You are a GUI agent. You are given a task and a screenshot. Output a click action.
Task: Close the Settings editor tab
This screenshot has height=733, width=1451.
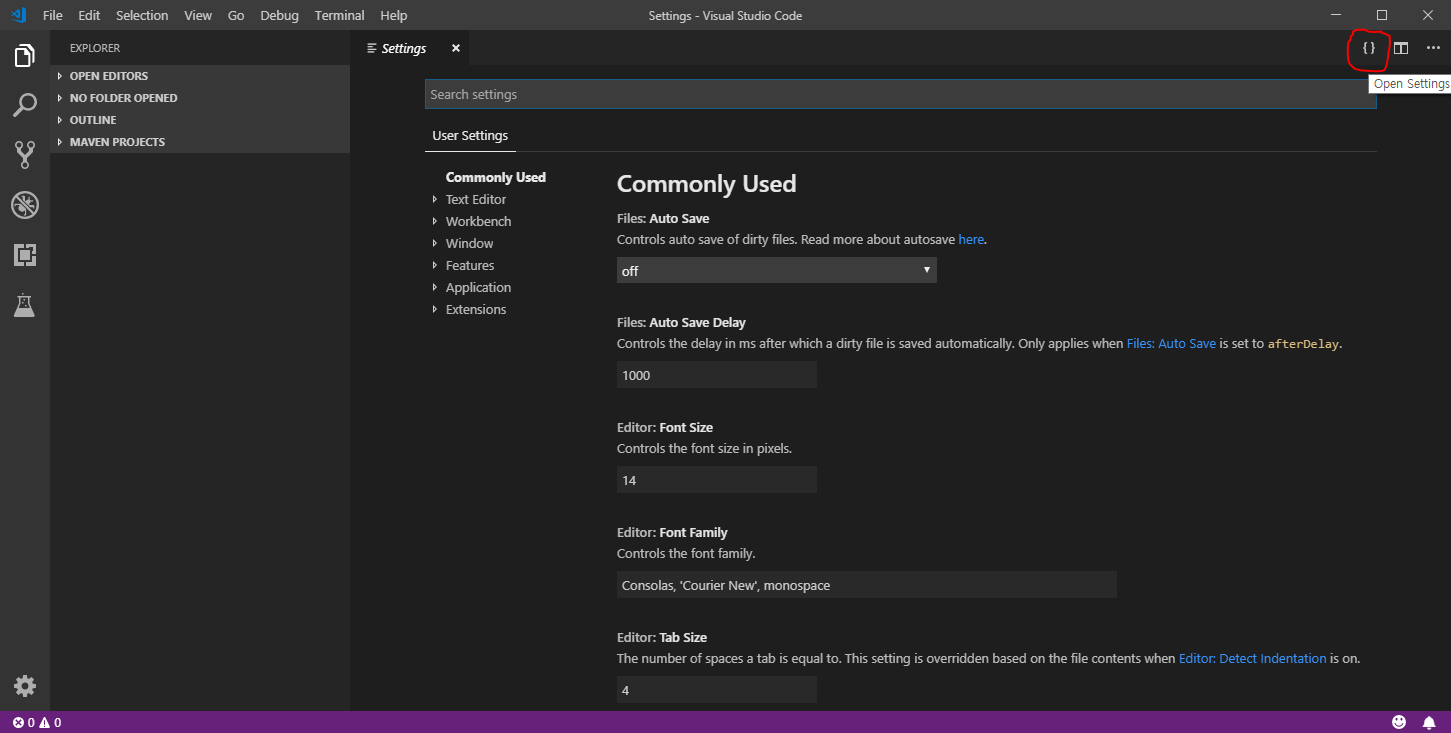(456, 48)
